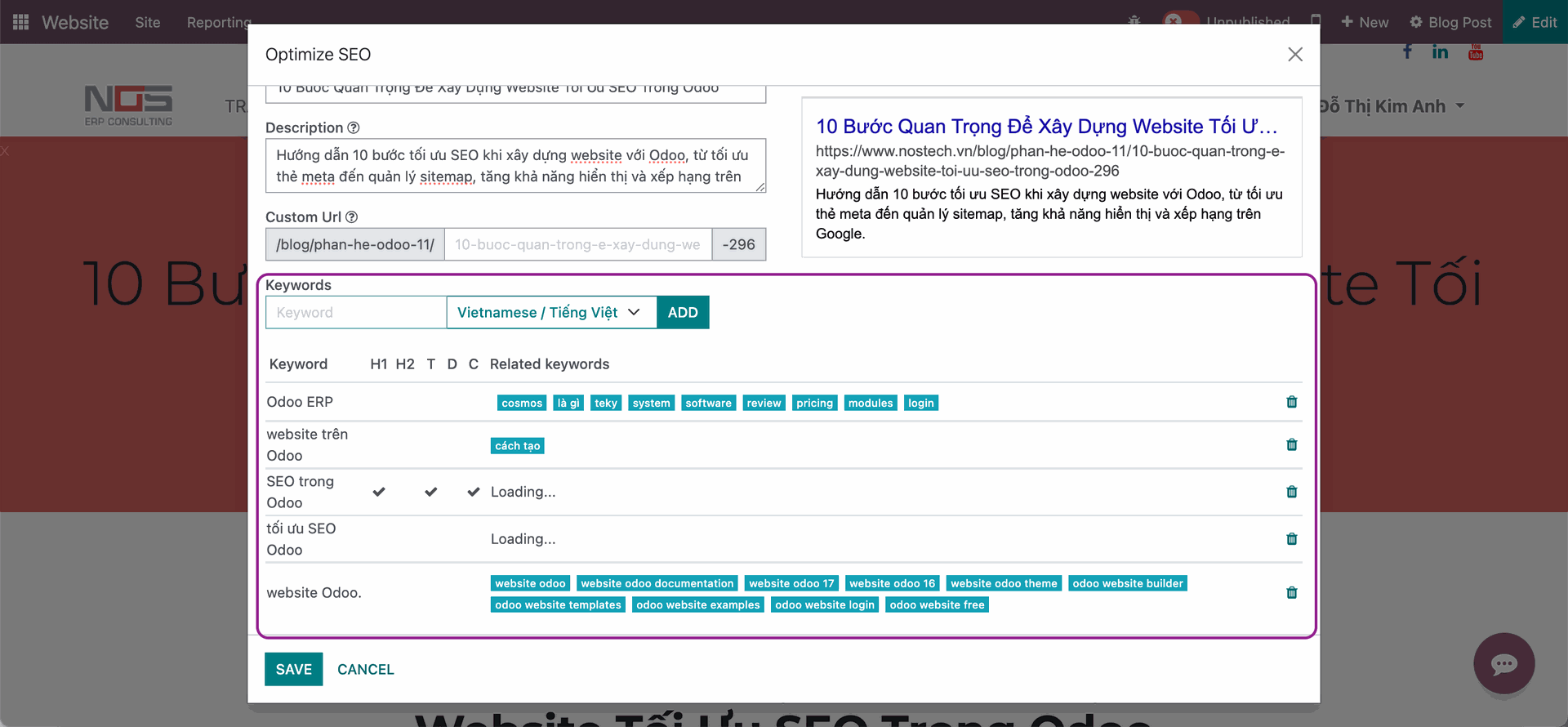Image resolution: width=1568 pixels, height=727 pixels.
Task: Open the live chat bubble
Action: [x=1503, y=663]
